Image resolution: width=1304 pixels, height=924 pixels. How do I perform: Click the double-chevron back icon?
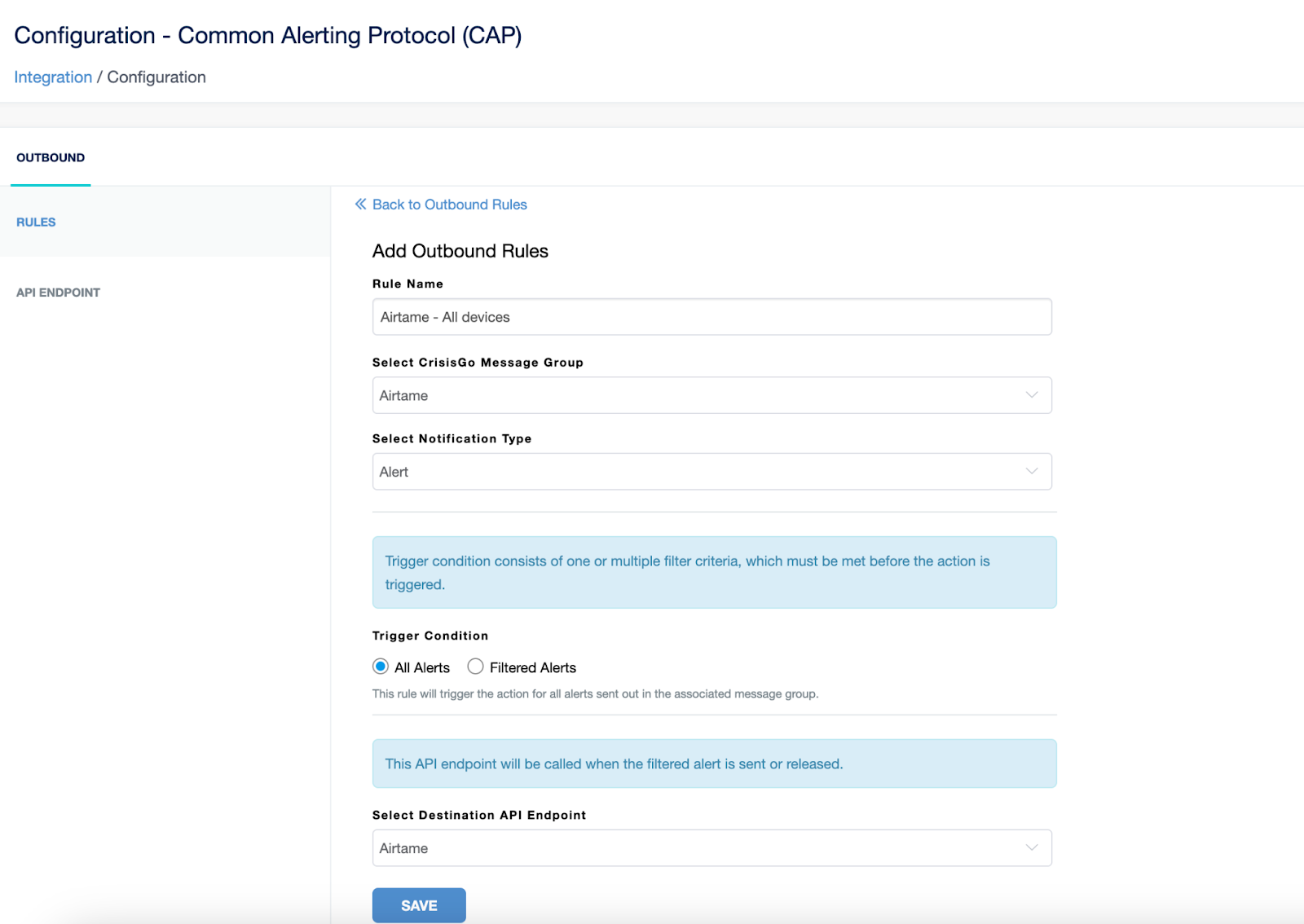[x=360, y=205]
